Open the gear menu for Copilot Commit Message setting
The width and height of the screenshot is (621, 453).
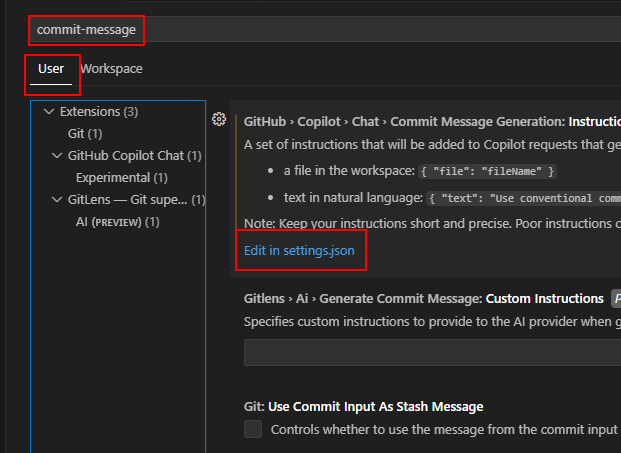[x=219, y=119]
